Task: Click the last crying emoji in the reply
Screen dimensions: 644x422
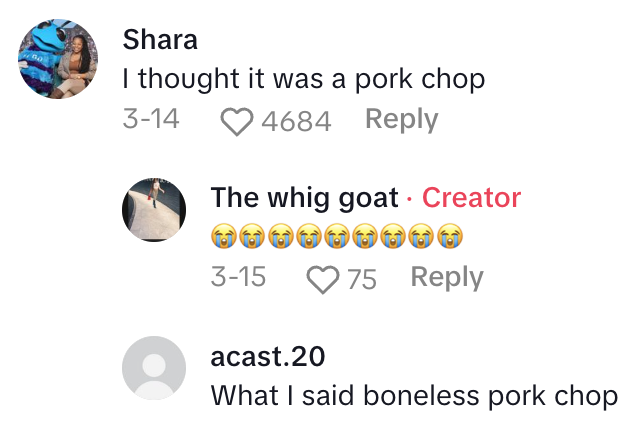Action: 450,236
